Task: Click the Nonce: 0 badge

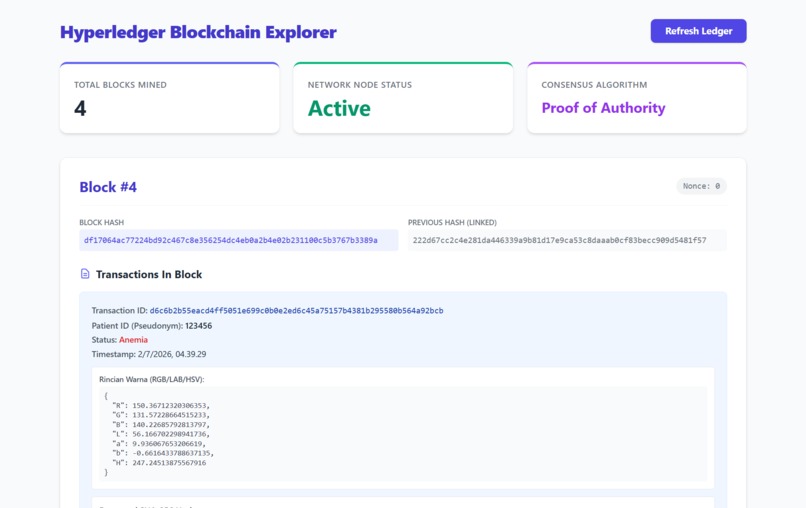Action: click(x=701, y=186)
